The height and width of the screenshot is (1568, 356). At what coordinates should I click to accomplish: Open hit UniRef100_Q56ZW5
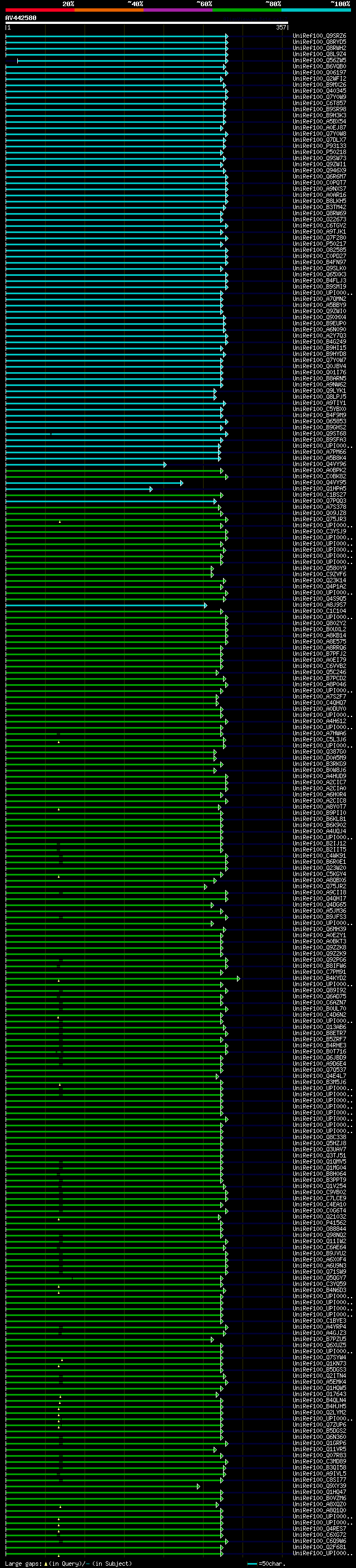[x=319, y=60]
